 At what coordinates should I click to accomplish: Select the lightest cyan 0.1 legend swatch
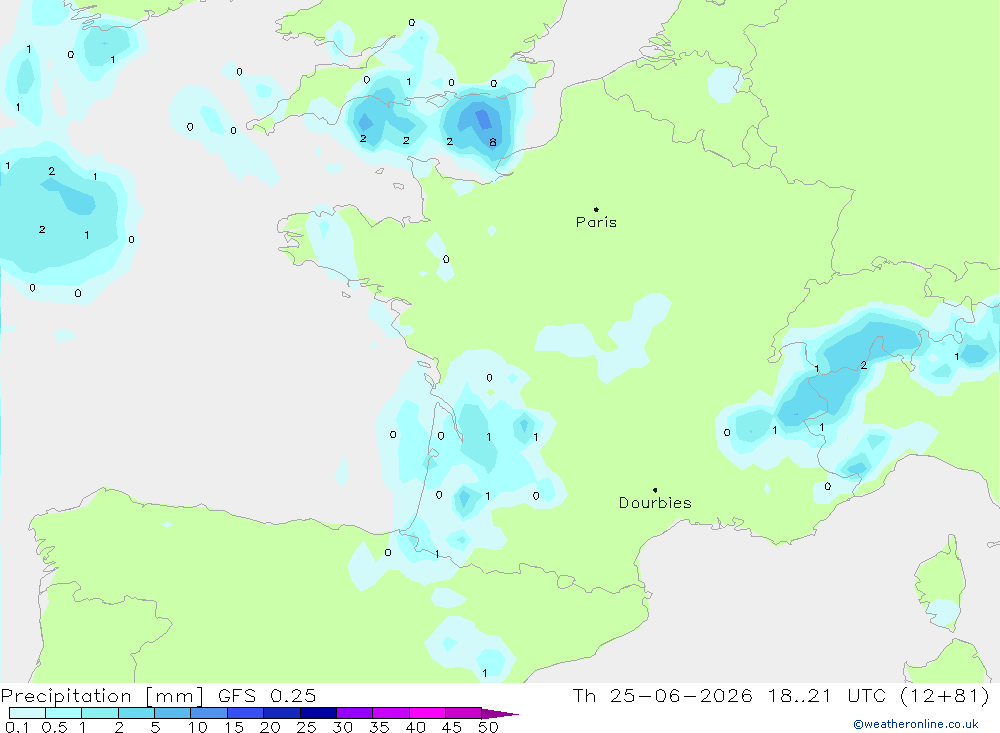[27, 713]
